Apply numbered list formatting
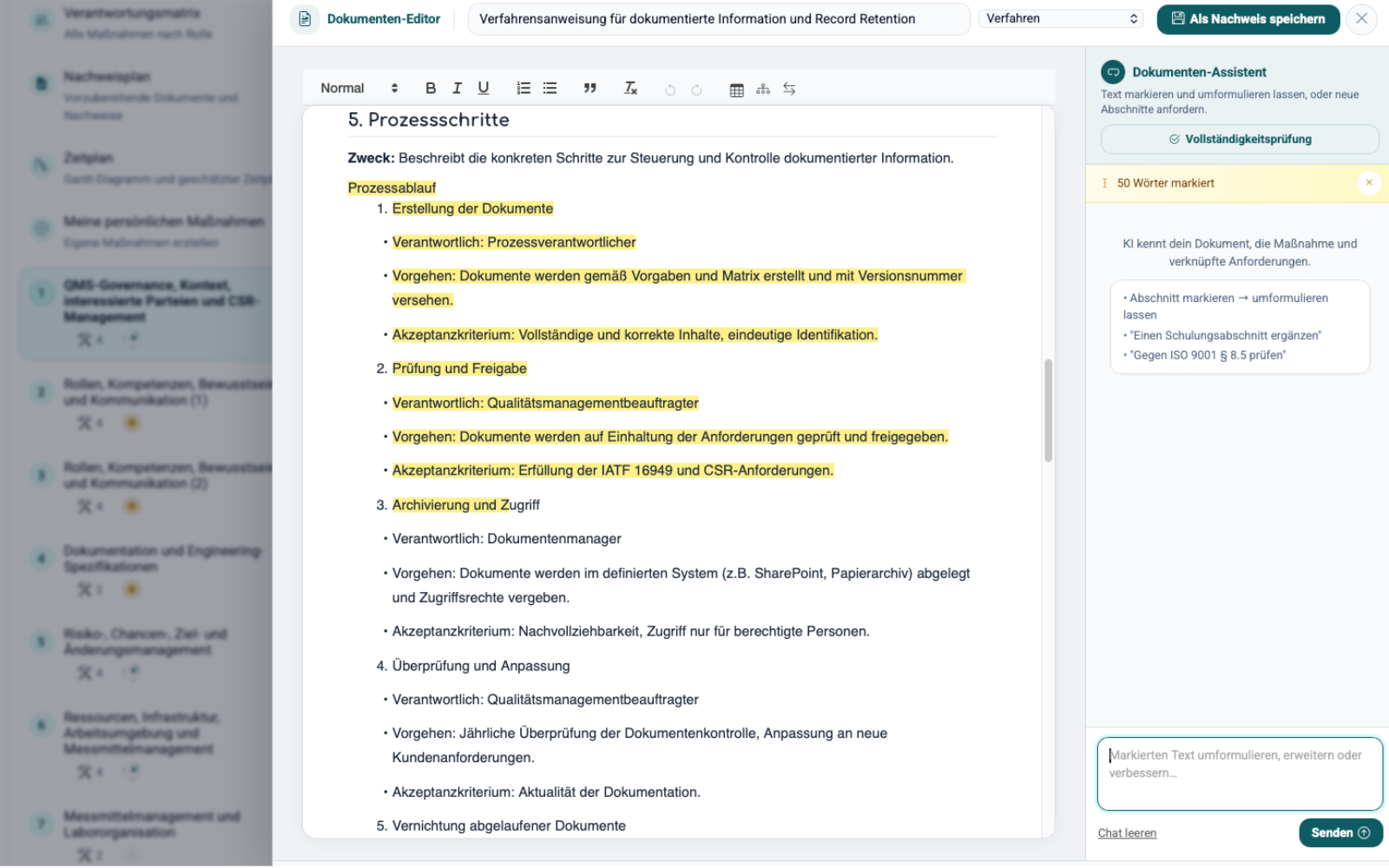Image resolution: width=1389 pixels, height=868 pixels. pyautogui.click(x=523, y=88)
